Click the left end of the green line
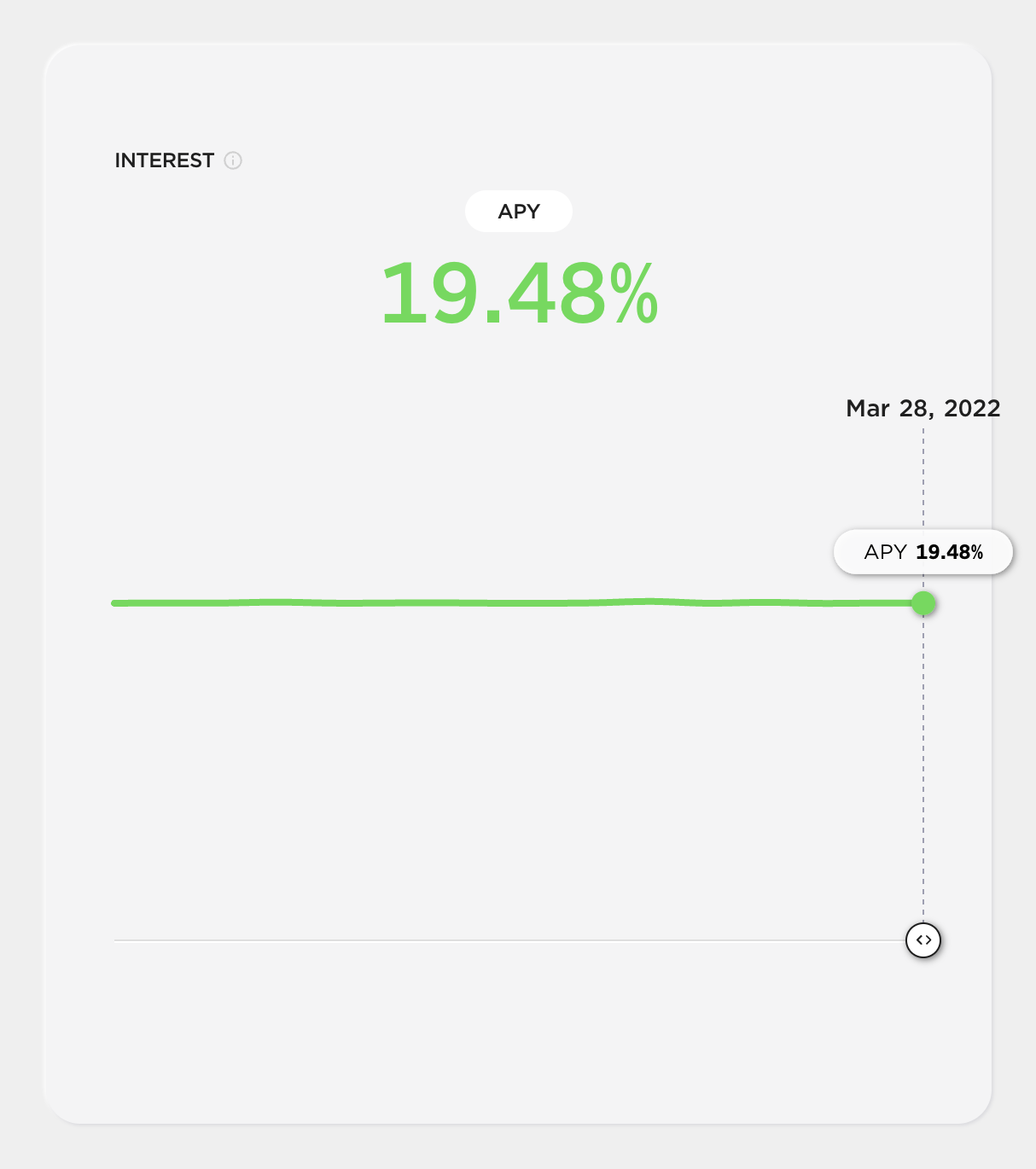The width and height of the screenshot is (1036, 1169). [116, 603]
